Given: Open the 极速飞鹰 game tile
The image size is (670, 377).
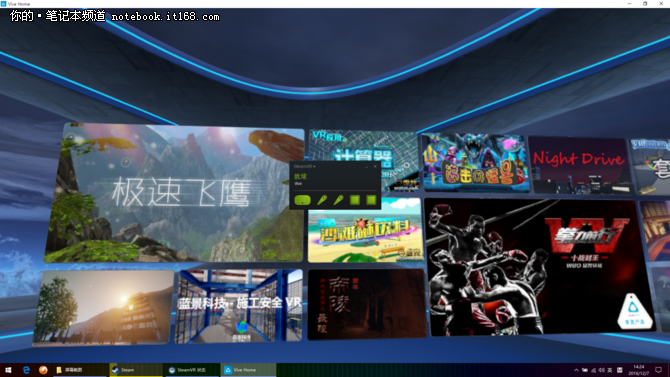Looking at the screenshot, I should pos(175,193).
